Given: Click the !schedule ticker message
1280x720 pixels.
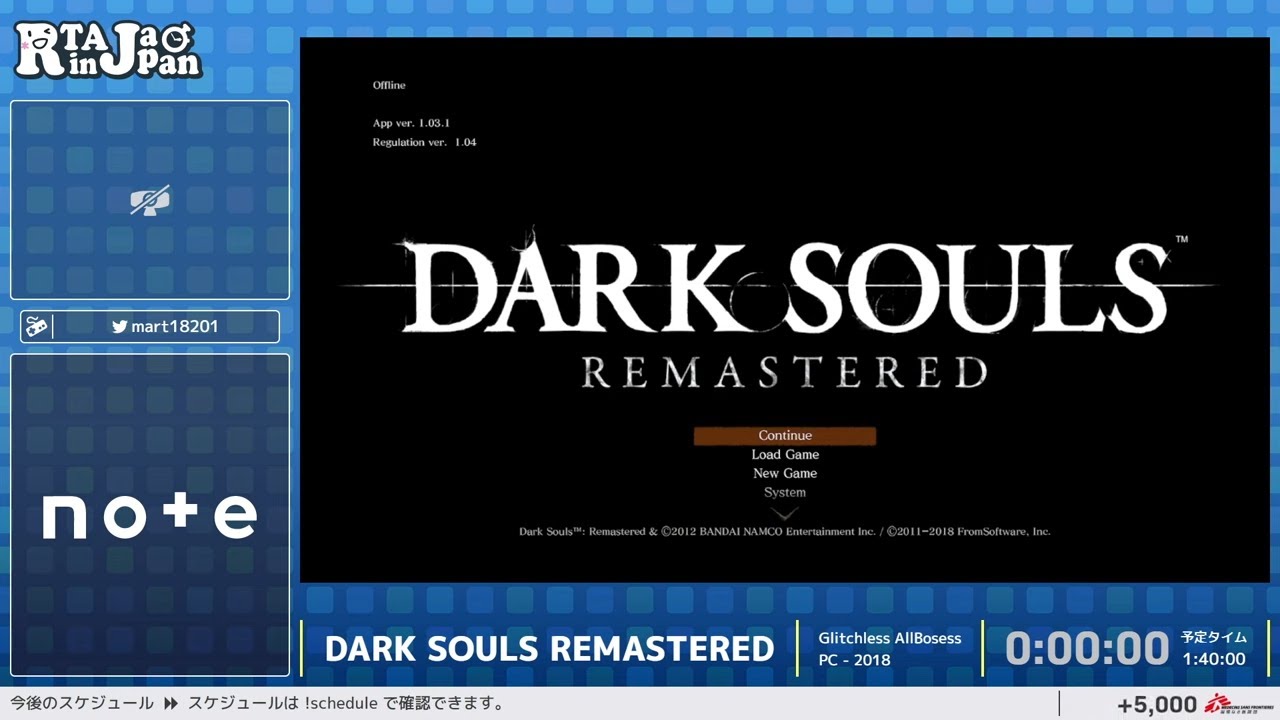Looking at the screenshot, I should (x=346, y=703).
